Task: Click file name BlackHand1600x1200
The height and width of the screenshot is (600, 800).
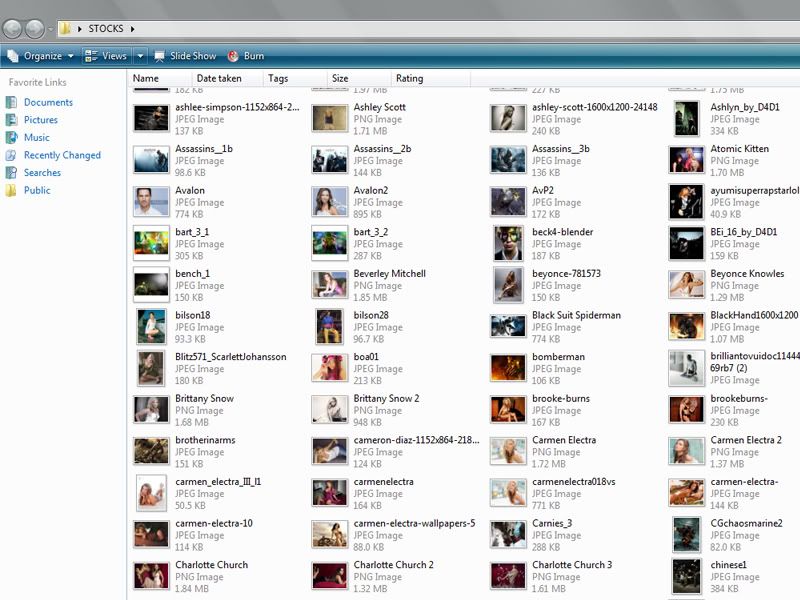Action: [754, 315]
